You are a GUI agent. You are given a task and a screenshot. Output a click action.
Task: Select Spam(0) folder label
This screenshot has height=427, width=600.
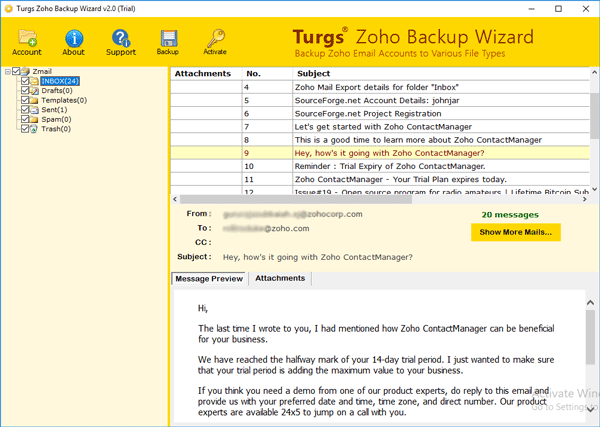tap(56, 119)
